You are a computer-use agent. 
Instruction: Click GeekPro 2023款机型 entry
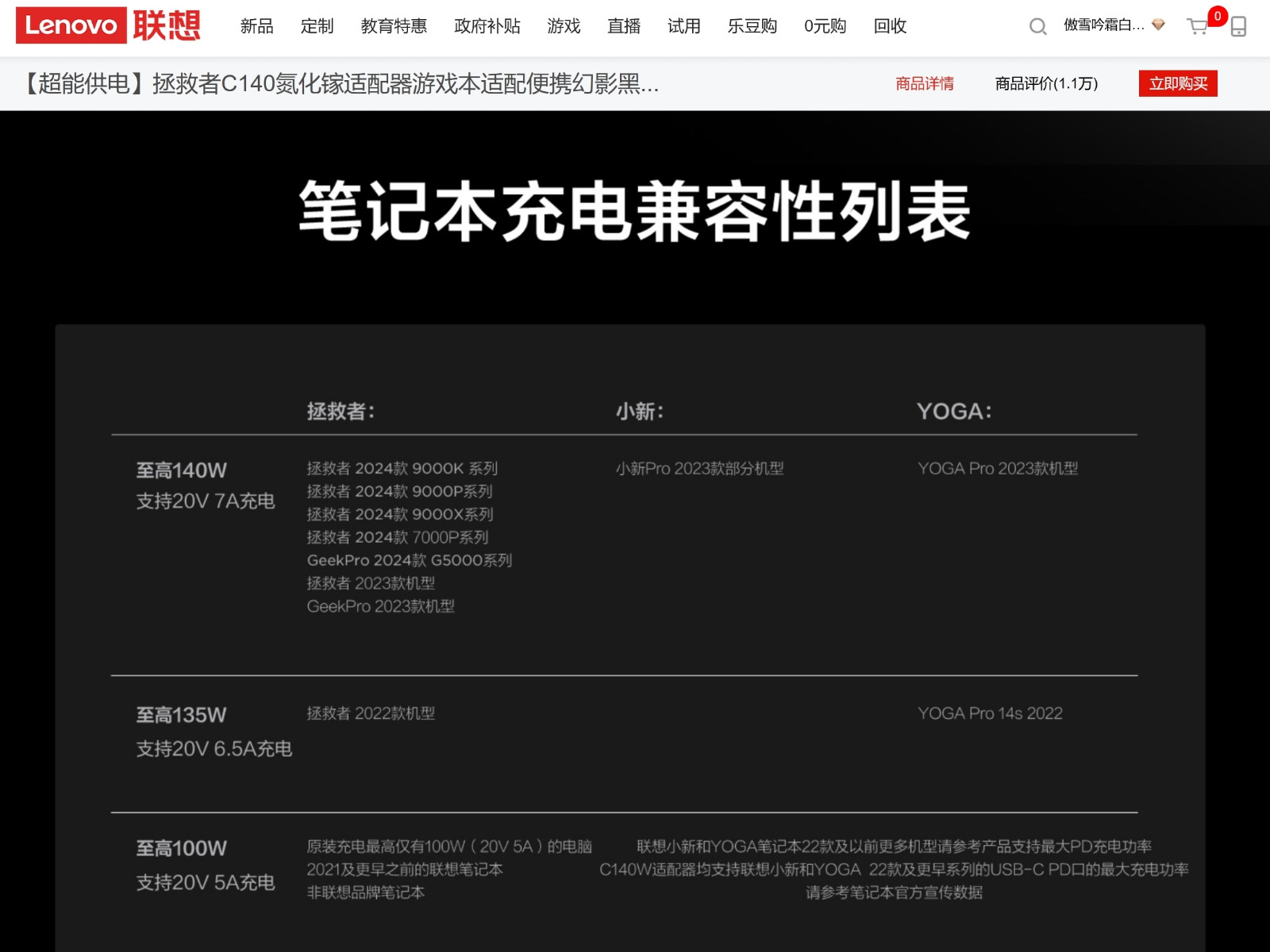tap(381, 606)
